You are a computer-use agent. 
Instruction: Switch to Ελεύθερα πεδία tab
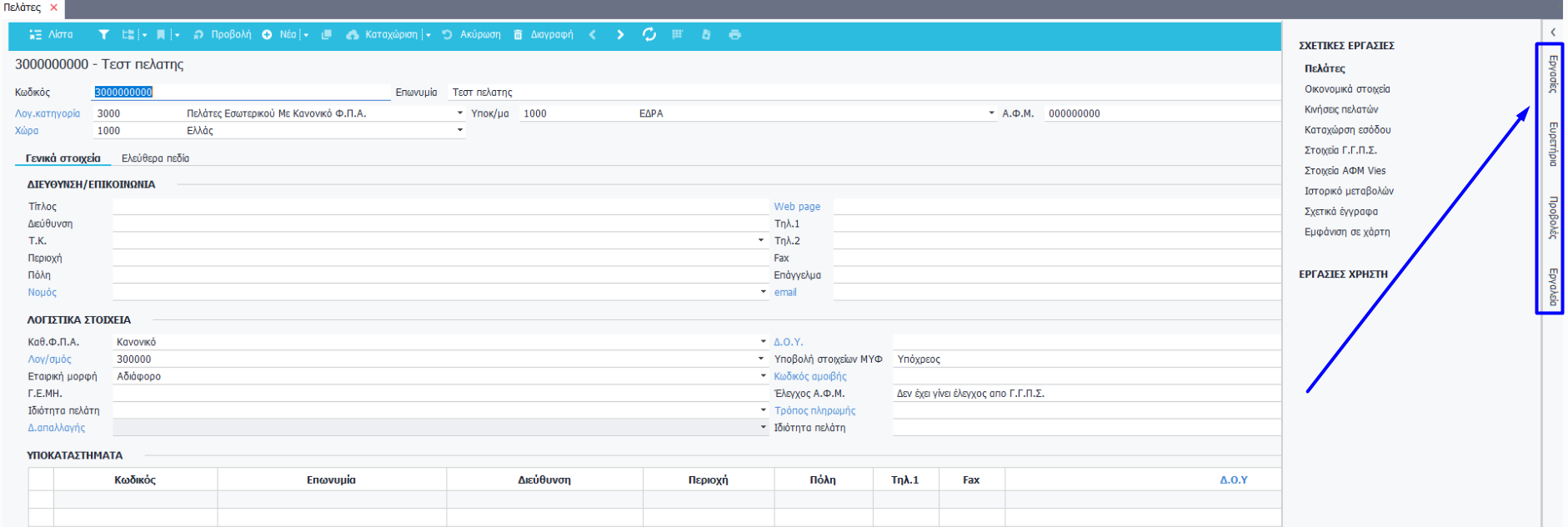[x=155, y=158]
